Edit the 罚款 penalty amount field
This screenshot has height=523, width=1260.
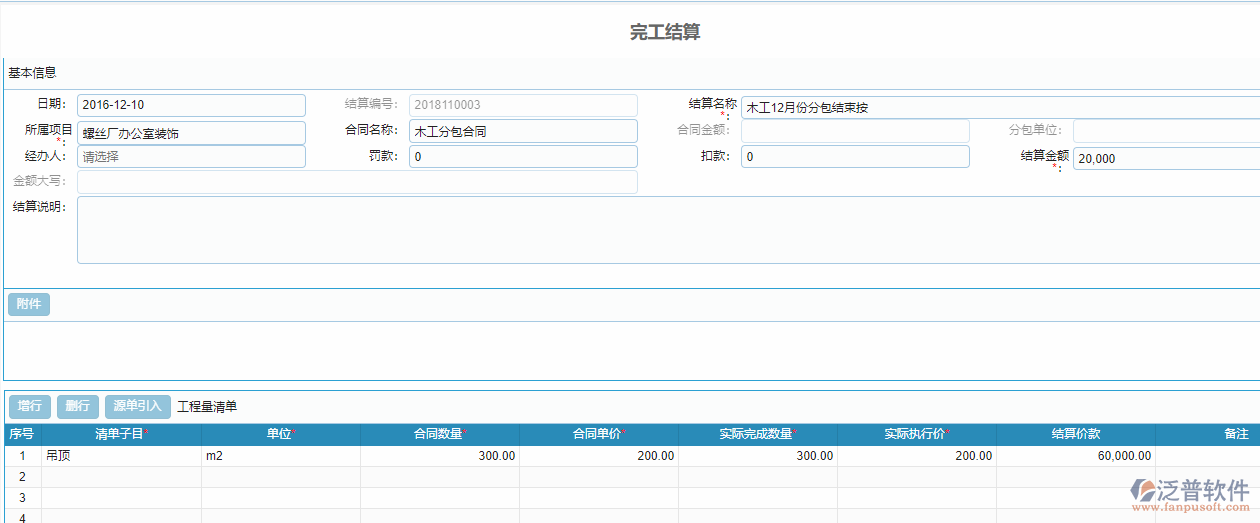(522, 157)
